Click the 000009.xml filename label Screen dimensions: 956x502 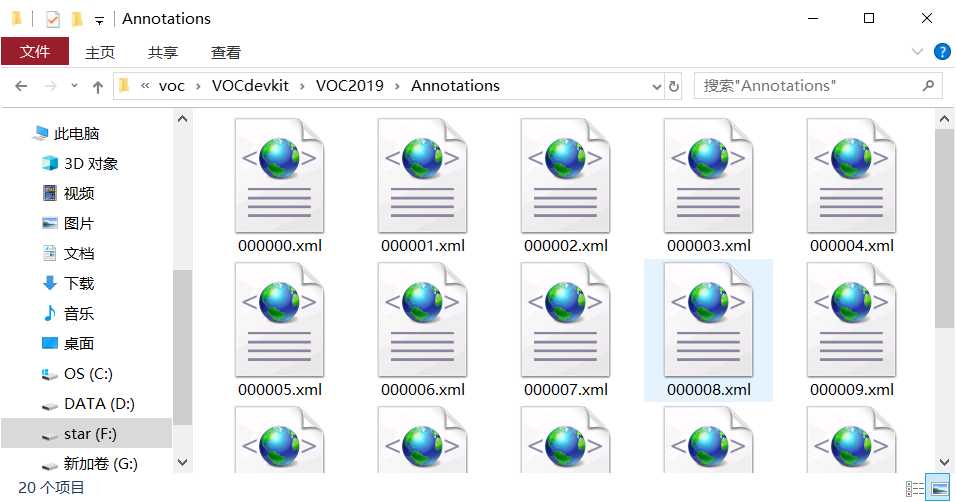(x=852, y=390)
